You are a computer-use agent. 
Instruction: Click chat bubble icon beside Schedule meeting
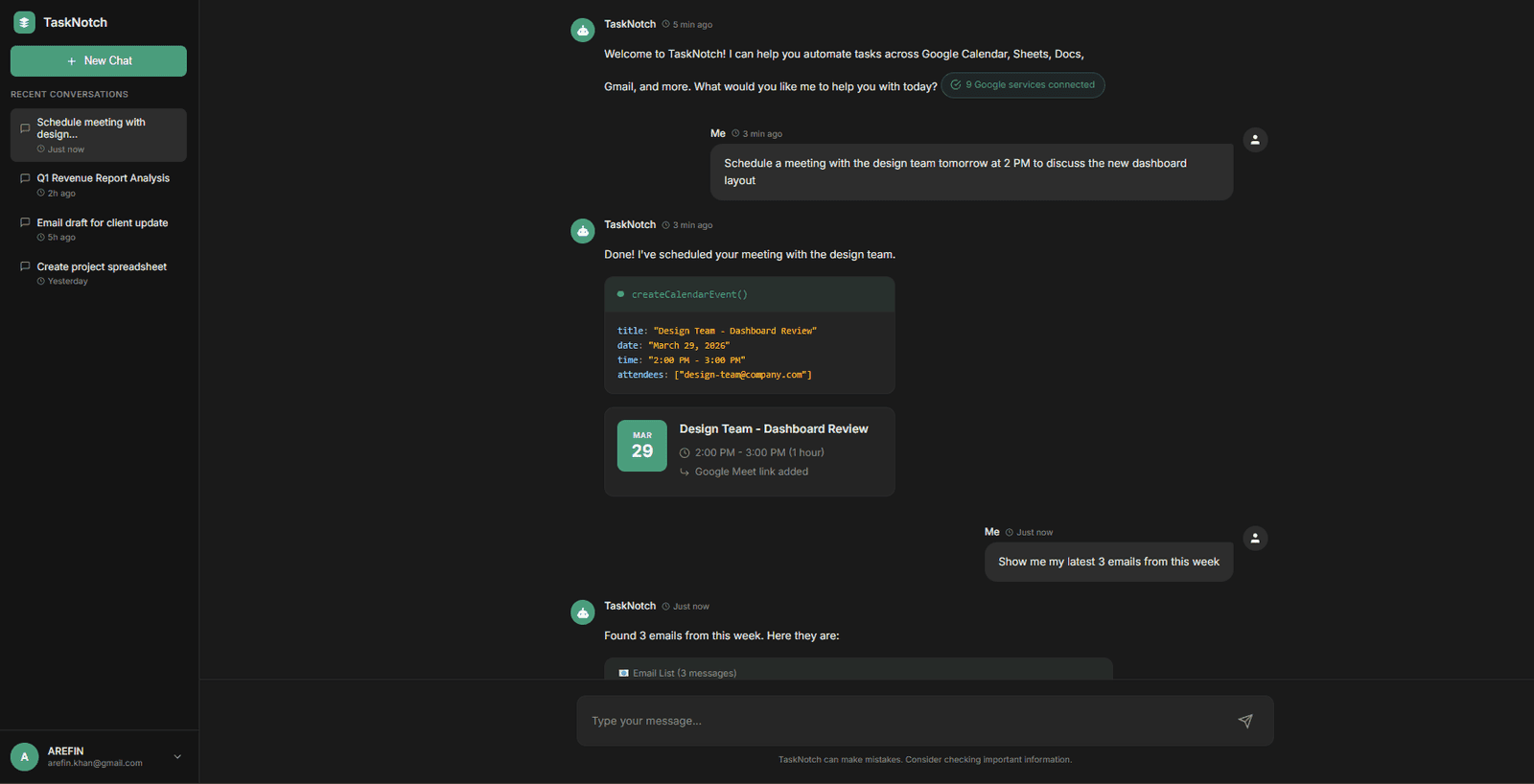[25, 128]
